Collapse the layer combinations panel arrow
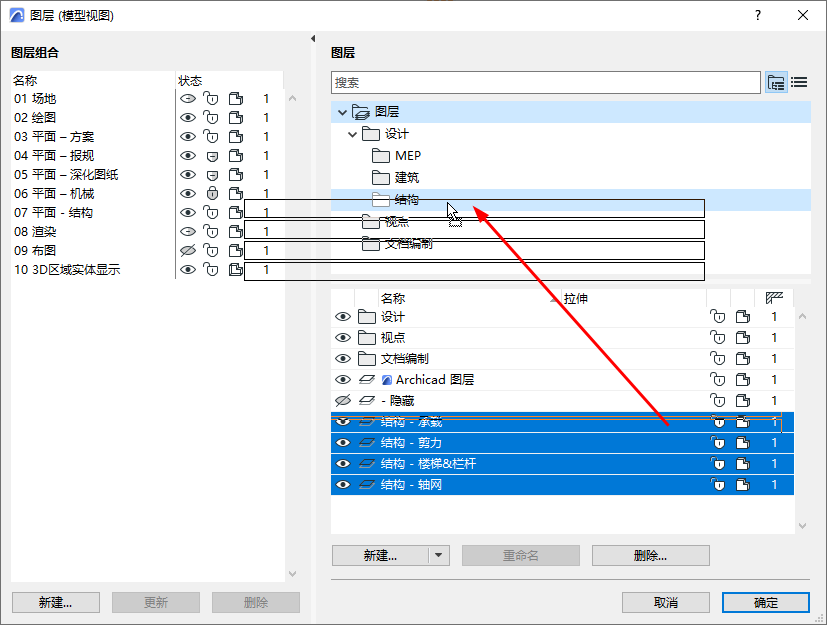Viewport: 827px width, 625px height. pyautogui.click(x=313, y=39)
